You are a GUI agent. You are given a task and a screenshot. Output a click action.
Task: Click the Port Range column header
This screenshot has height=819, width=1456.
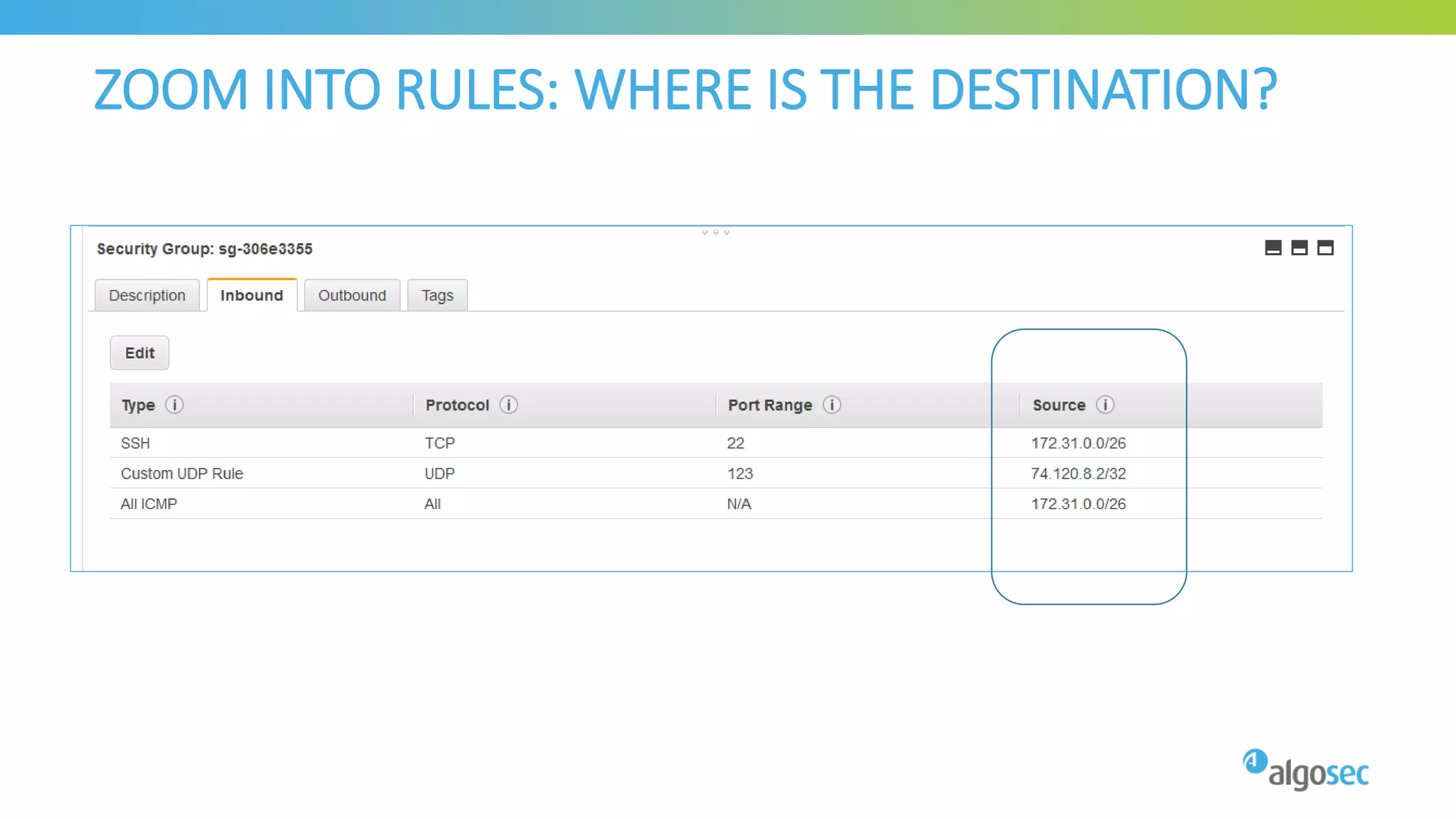[x=770, y=405]
